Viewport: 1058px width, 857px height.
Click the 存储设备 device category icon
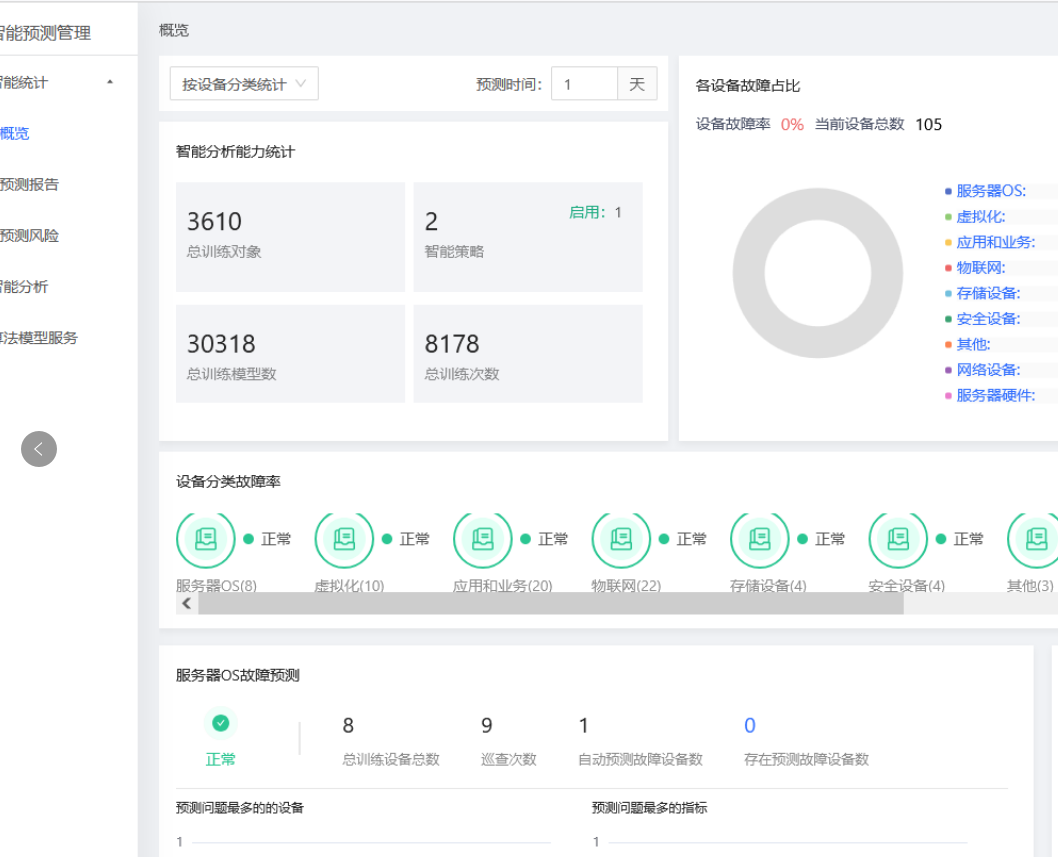760,538
